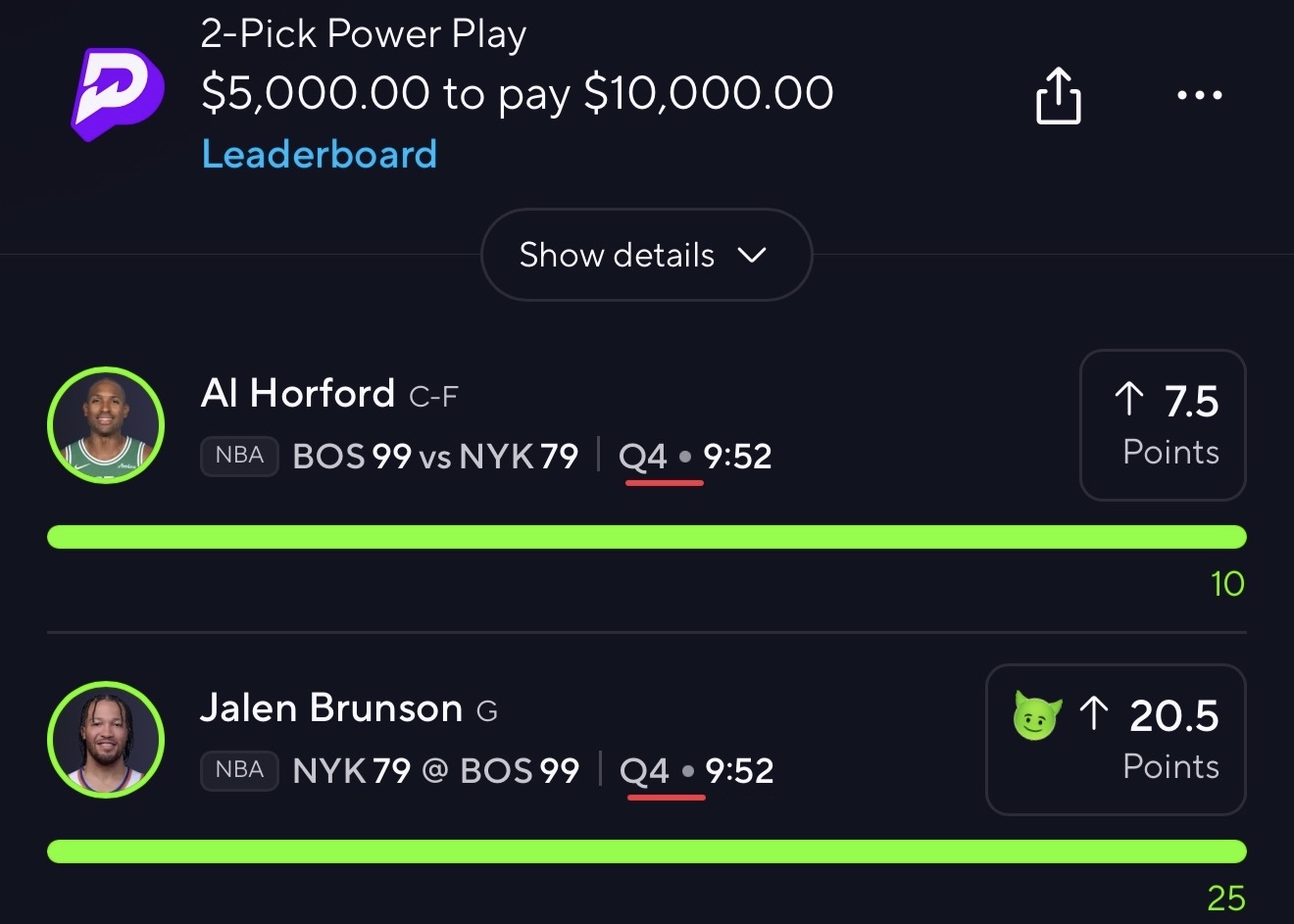Viewport: 1294px width, 924px height.
Task: Tap the Al Horford player name
Action: point(297,394)
